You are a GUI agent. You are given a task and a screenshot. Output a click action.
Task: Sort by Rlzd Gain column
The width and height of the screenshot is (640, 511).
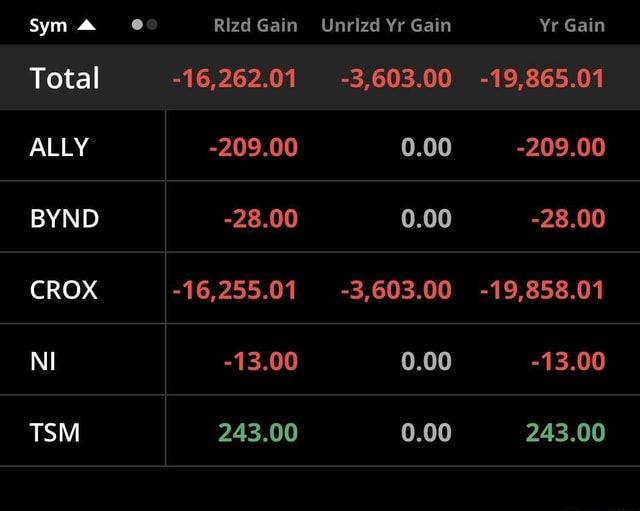coord(255,26)
